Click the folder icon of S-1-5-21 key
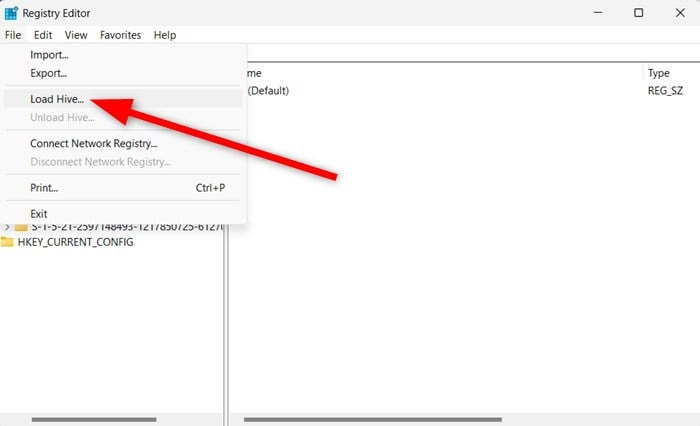The width and height of the screenshot is (700, 426). [21, 227]
